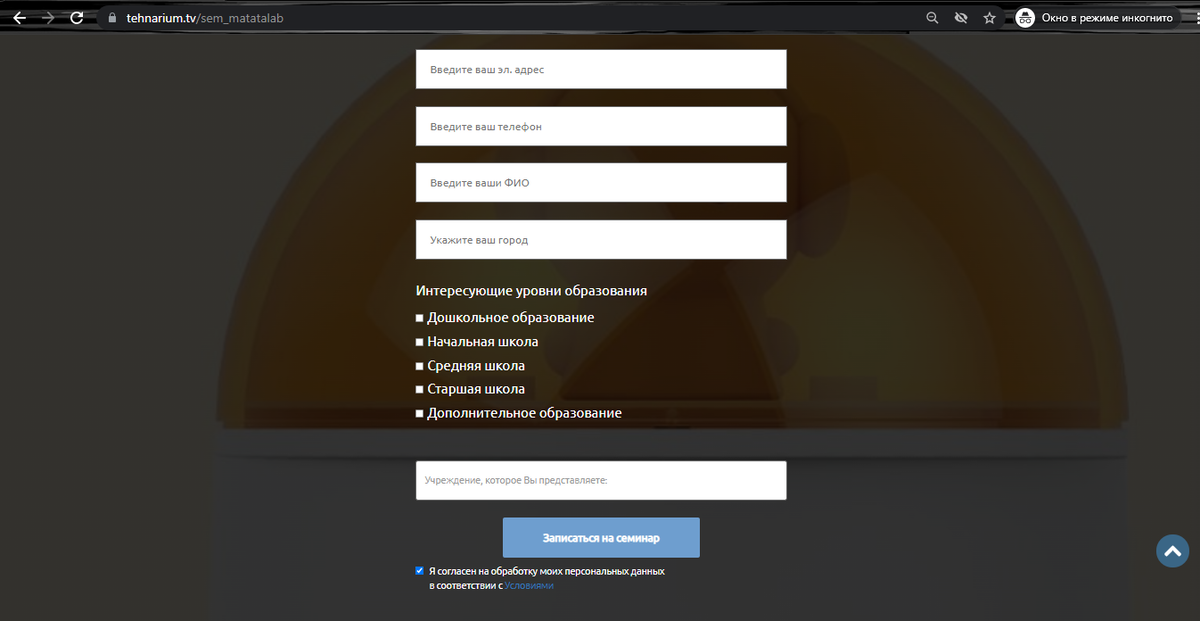
Task: Click the ФИО full name field
Action: (x=601, y=183)
